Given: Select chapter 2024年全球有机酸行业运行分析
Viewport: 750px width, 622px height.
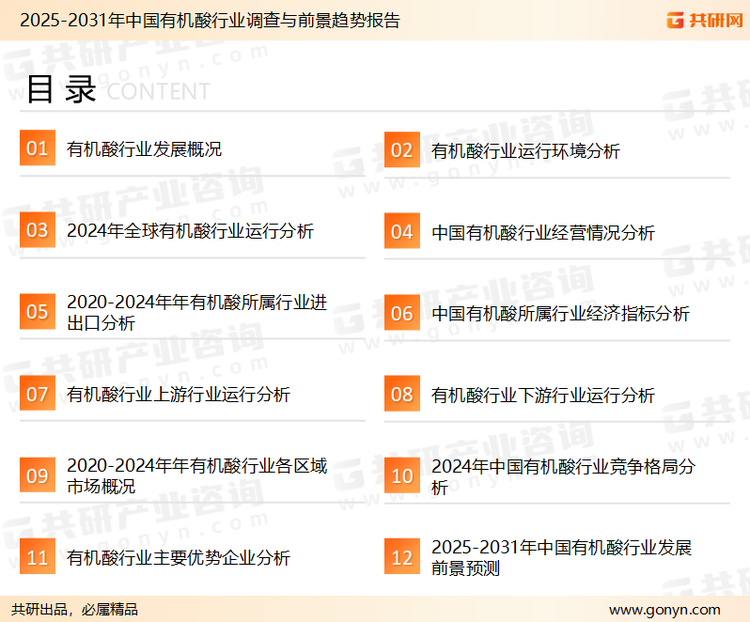Looking at the screenshot, I should [190, 231].
